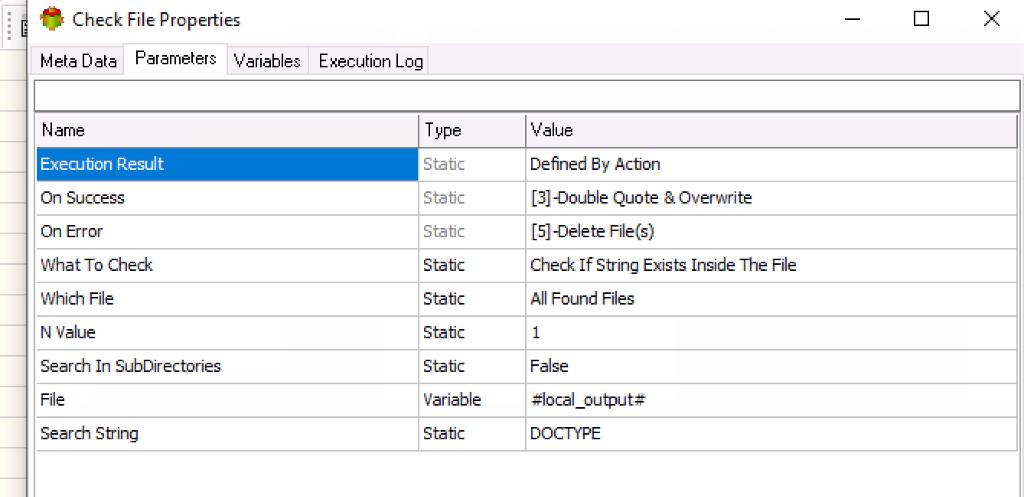Click the Value column header
Viewport: 1024px width, 497px height.
click(x=771, y=131)
